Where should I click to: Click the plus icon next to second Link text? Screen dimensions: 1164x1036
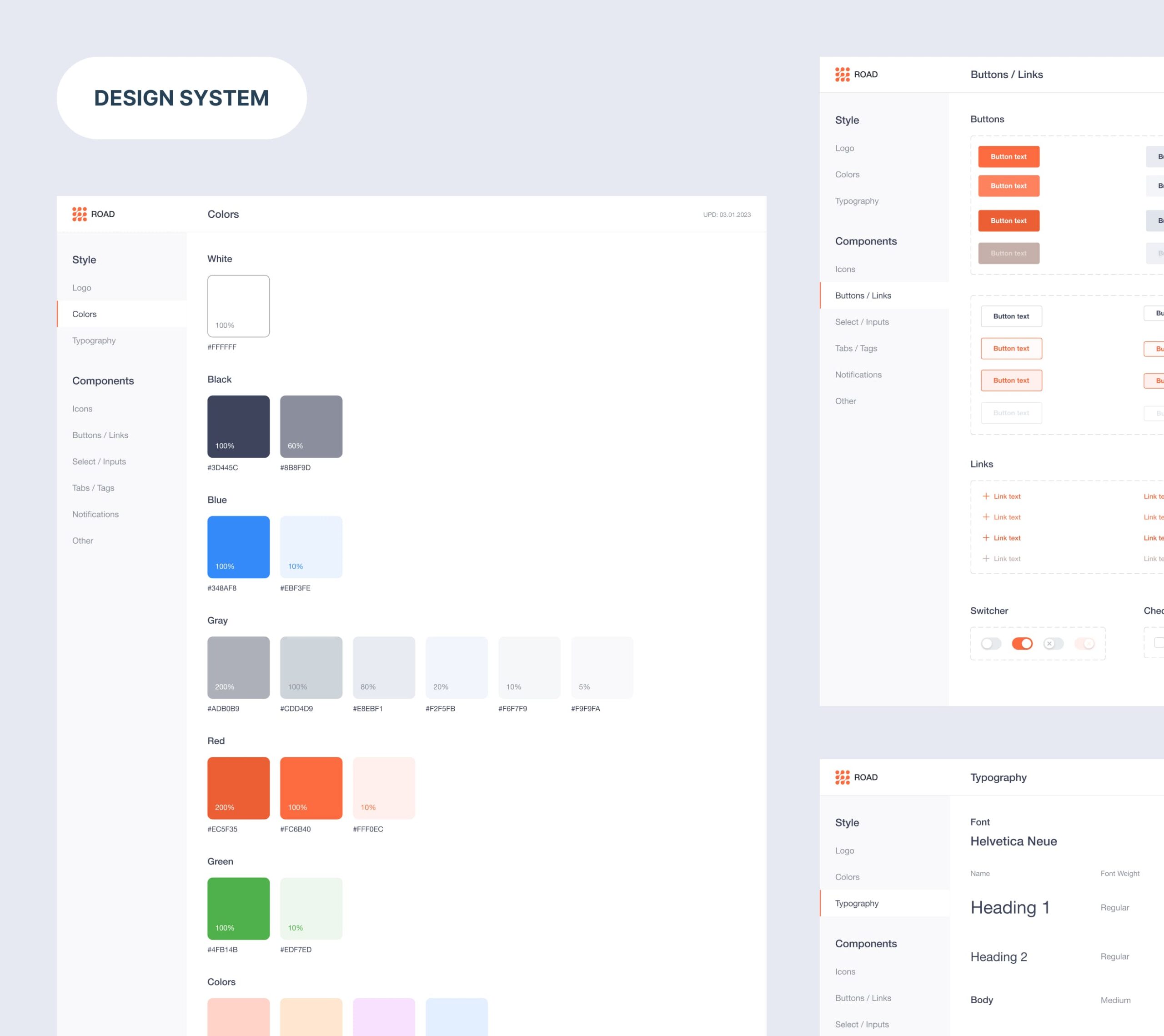coord(984,517)
